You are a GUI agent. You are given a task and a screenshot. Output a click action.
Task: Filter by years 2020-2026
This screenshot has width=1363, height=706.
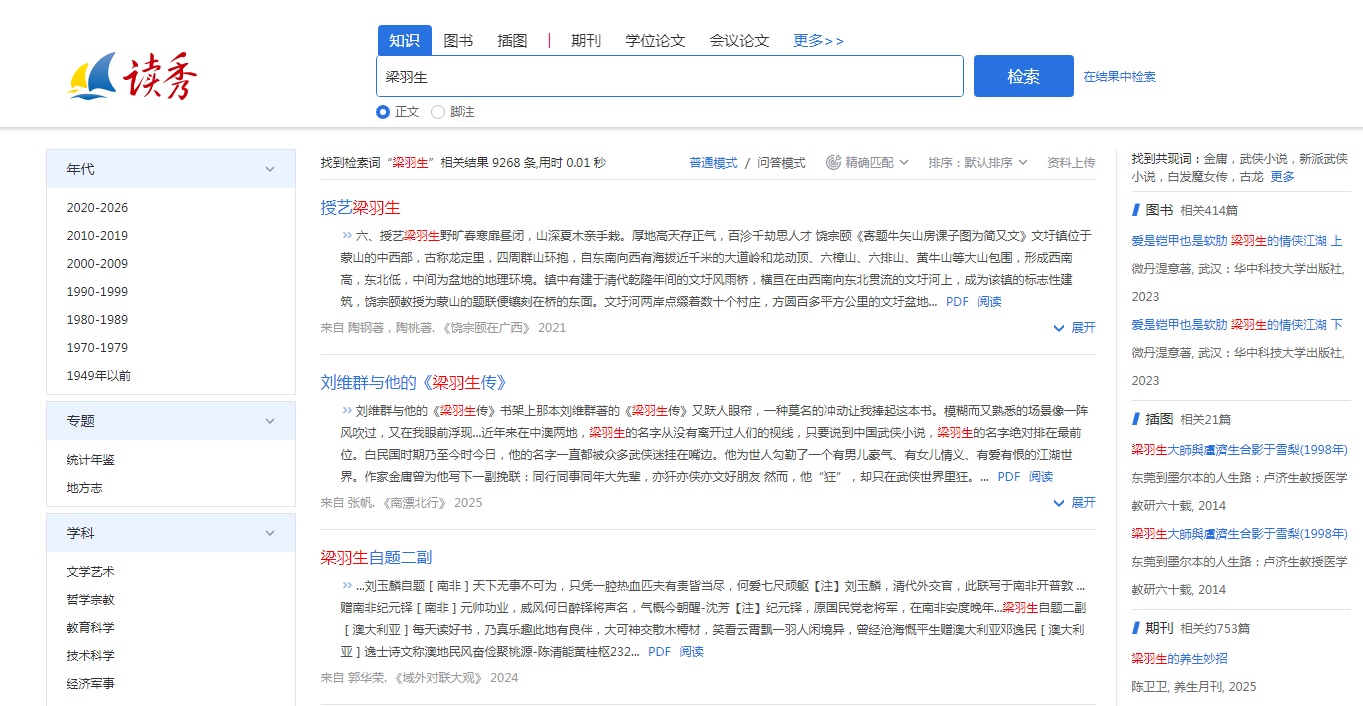click(97, 208)
